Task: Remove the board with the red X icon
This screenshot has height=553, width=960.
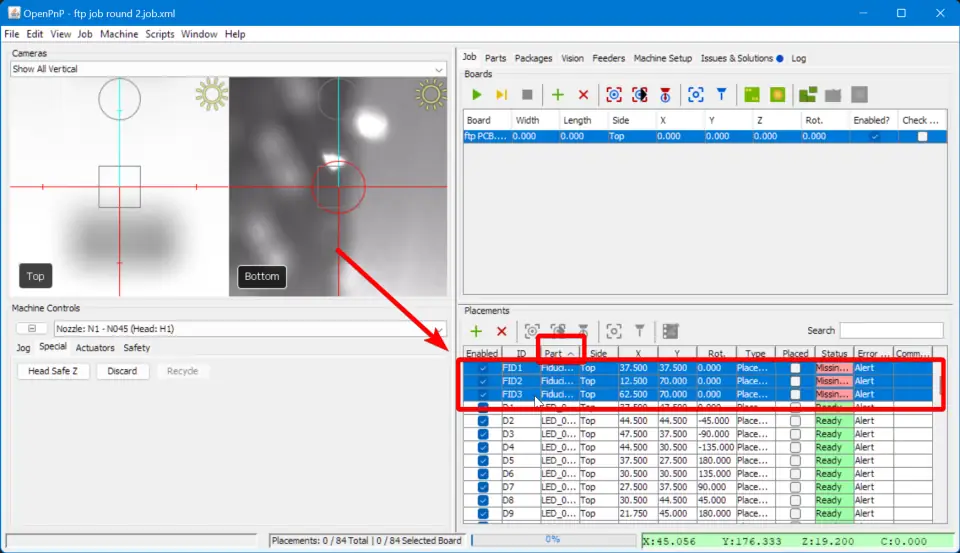Action: (583, 94)
